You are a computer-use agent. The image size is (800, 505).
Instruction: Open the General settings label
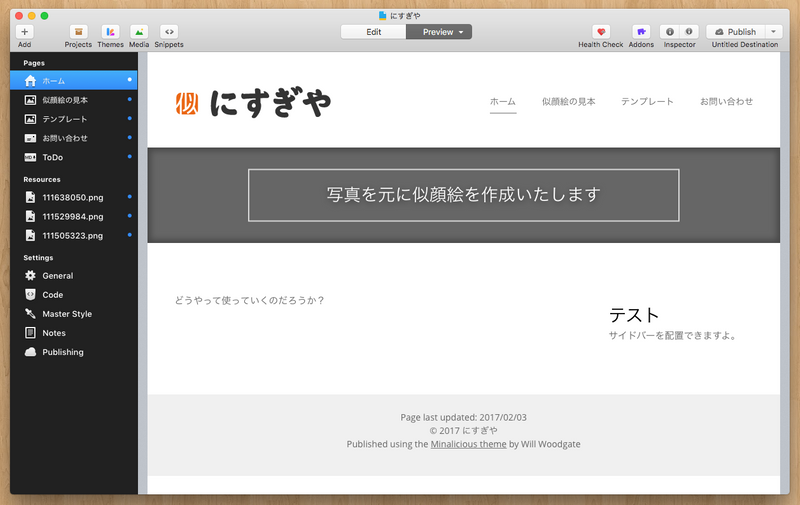pos(58,275)
